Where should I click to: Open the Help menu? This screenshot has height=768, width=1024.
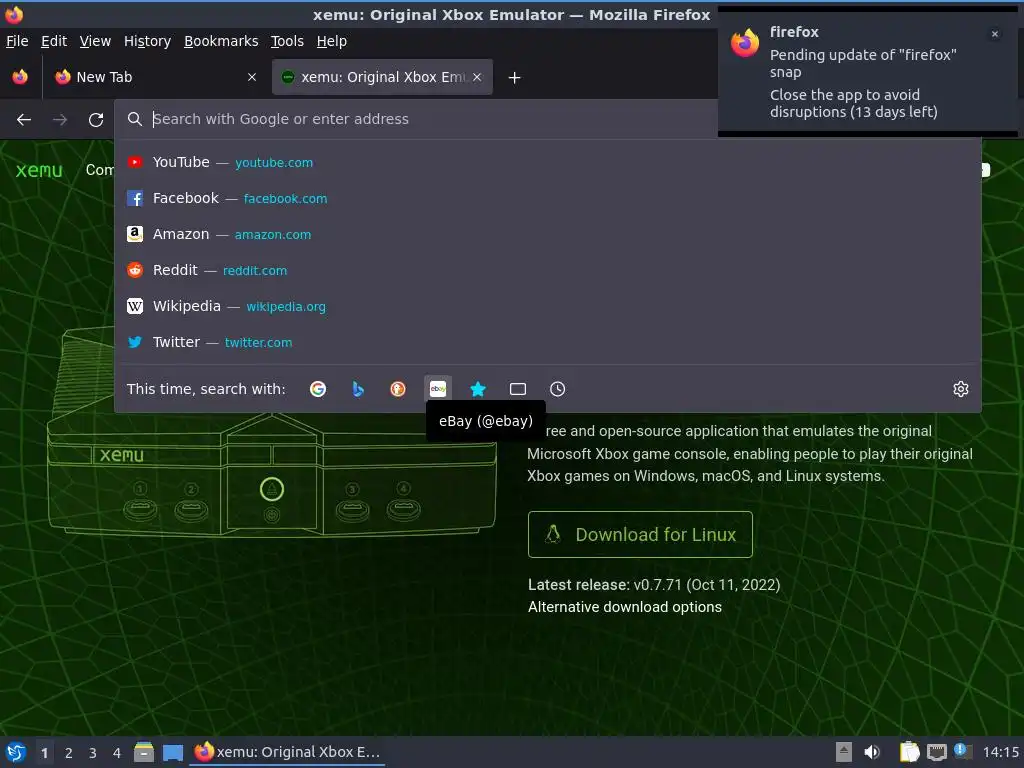(332, 41)
